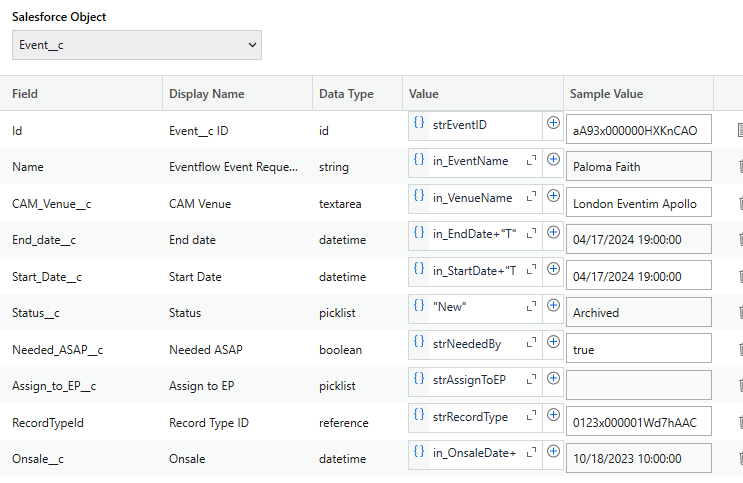This screenshot has height=483, width=743.
Task: Edit sample value Archived
Action: (x=639, y=312)
